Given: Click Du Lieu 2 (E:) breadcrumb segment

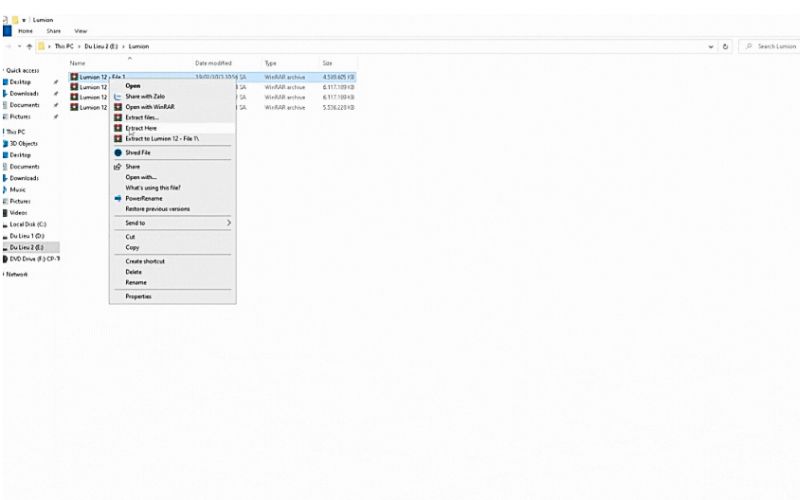Looking at the screenshot, I should click(x=101, y=46).
